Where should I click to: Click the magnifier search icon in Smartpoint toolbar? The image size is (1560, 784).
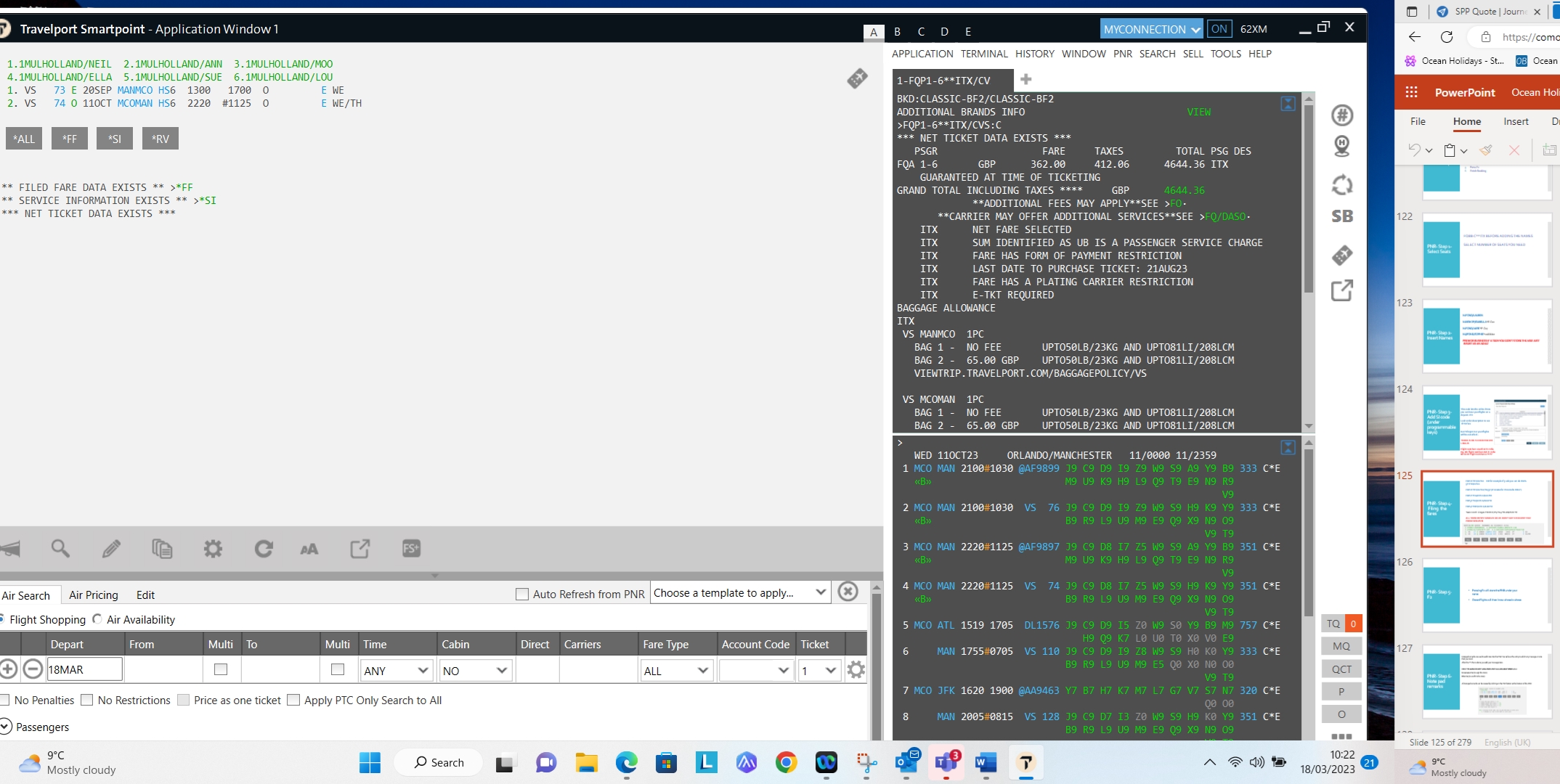60,549
